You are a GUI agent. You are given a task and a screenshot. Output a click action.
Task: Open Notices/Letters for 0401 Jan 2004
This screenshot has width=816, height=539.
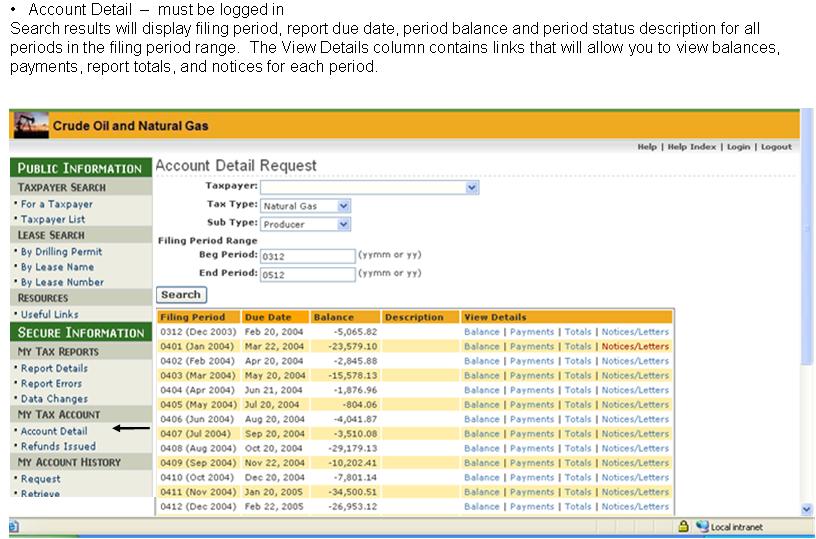pos(635,347)
